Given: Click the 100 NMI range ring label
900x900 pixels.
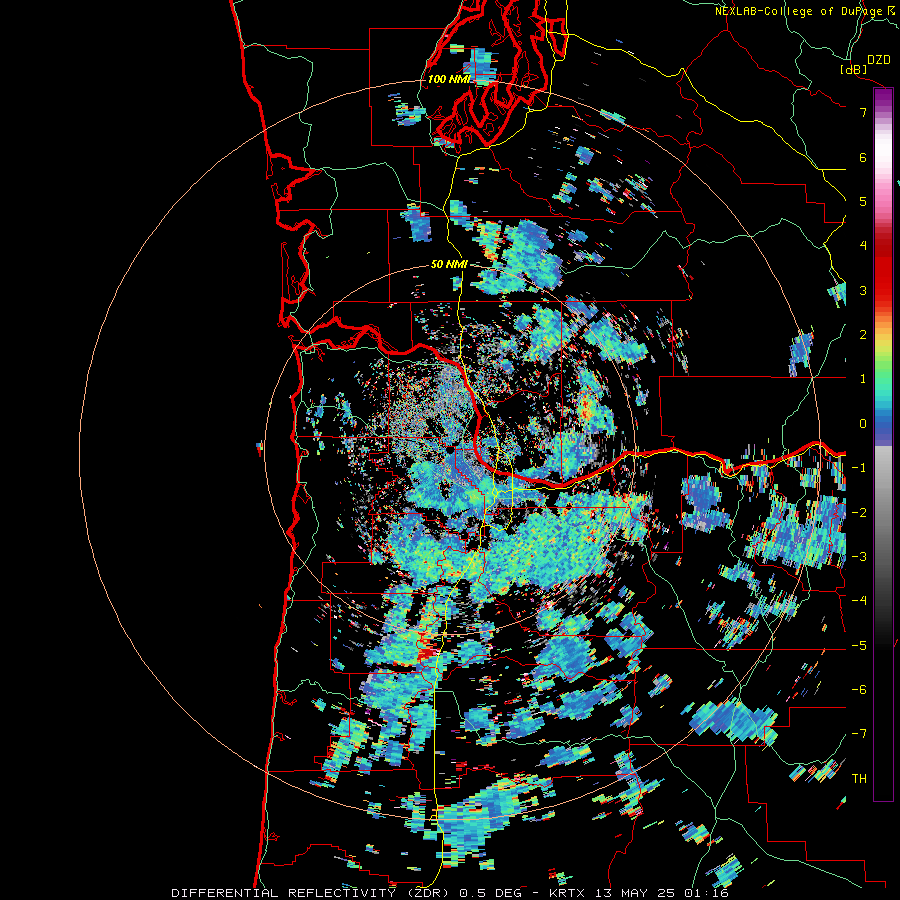Looking at the screenshot, I should pos(449,79).
